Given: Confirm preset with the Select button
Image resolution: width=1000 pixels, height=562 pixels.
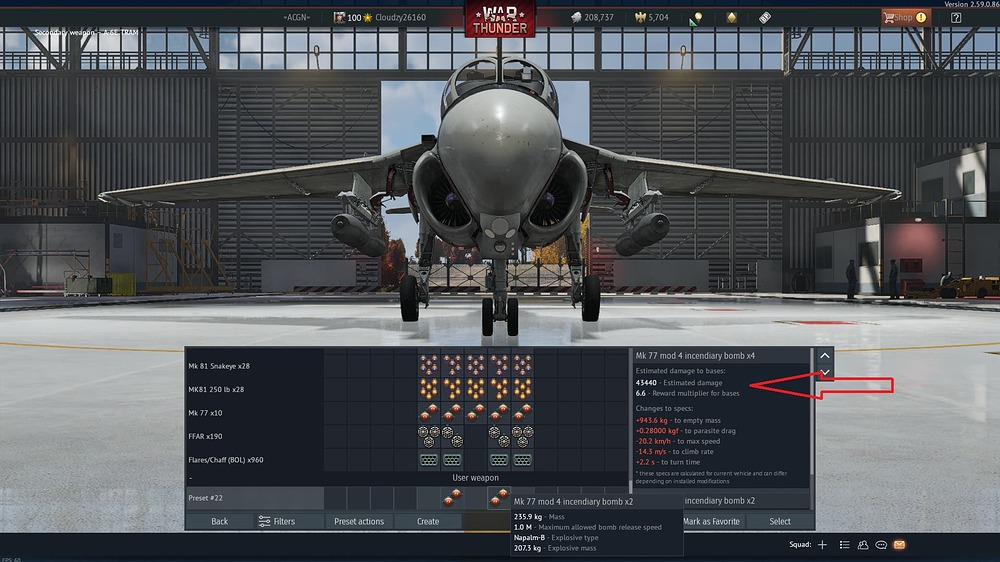Looking at the screenshot, I should (x=779, y=521).
